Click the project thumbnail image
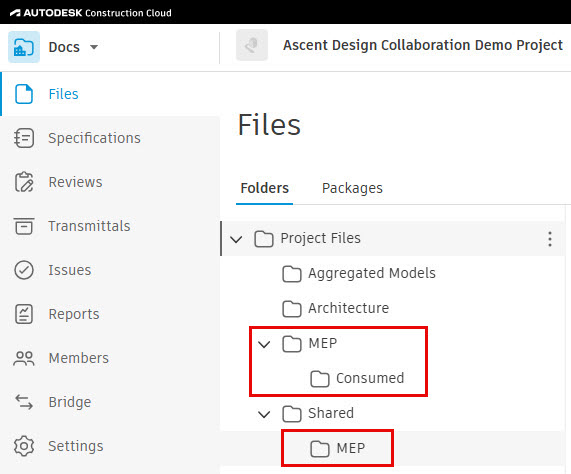The width and height of the screenshot is (571, 474). pyautogui.click(x=252, y=45)
